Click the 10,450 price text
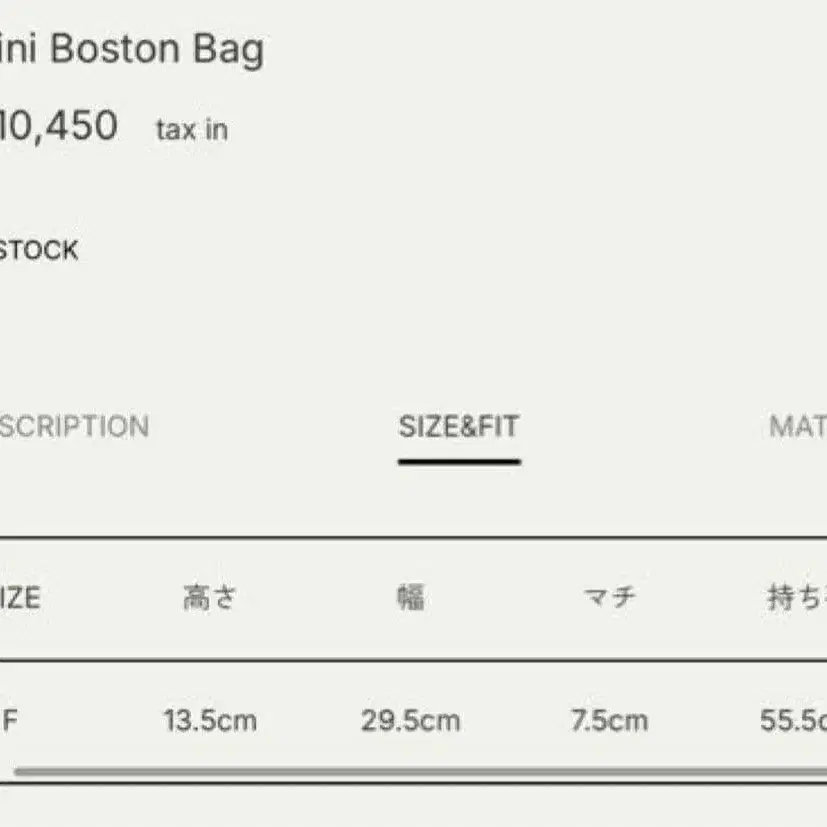This screenshot has width=827, height=827. click(x=58, y=126)
